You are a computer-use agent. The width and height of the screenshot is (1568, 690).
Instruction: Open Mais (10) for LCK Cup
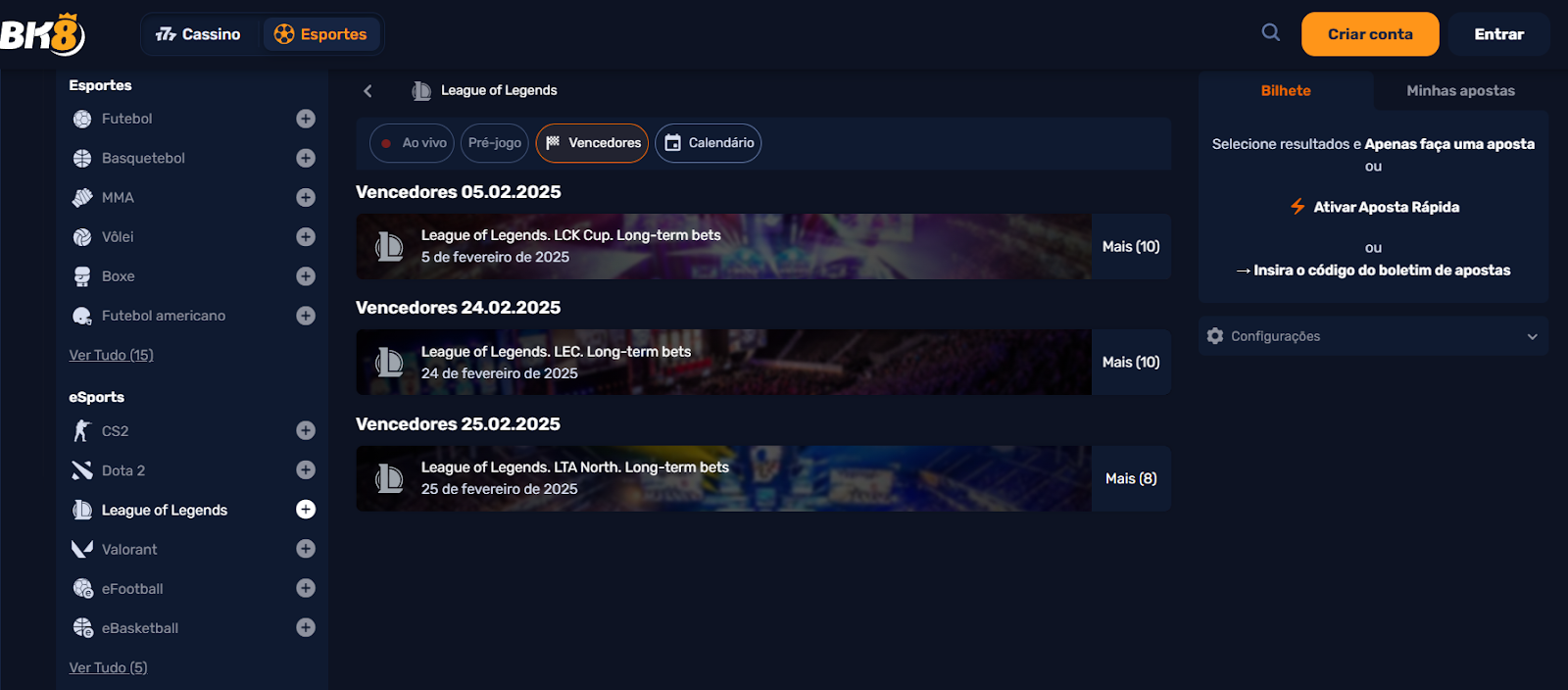(1131, 246)
